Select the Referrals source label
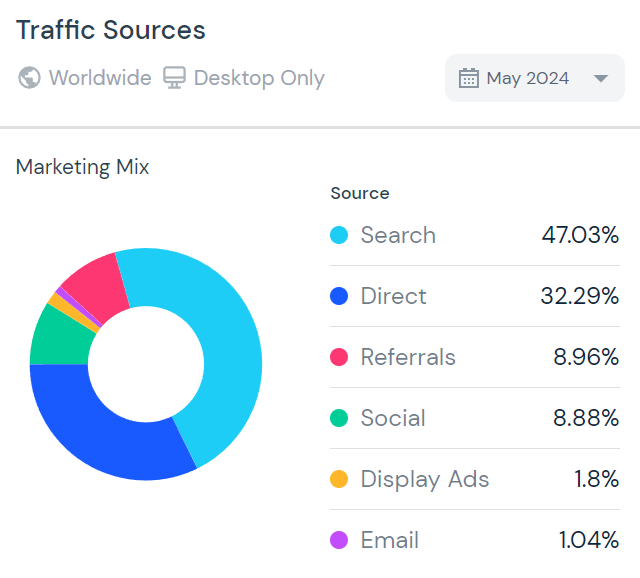The width and height of the screenshot is (640, 578). pos(408,358)
